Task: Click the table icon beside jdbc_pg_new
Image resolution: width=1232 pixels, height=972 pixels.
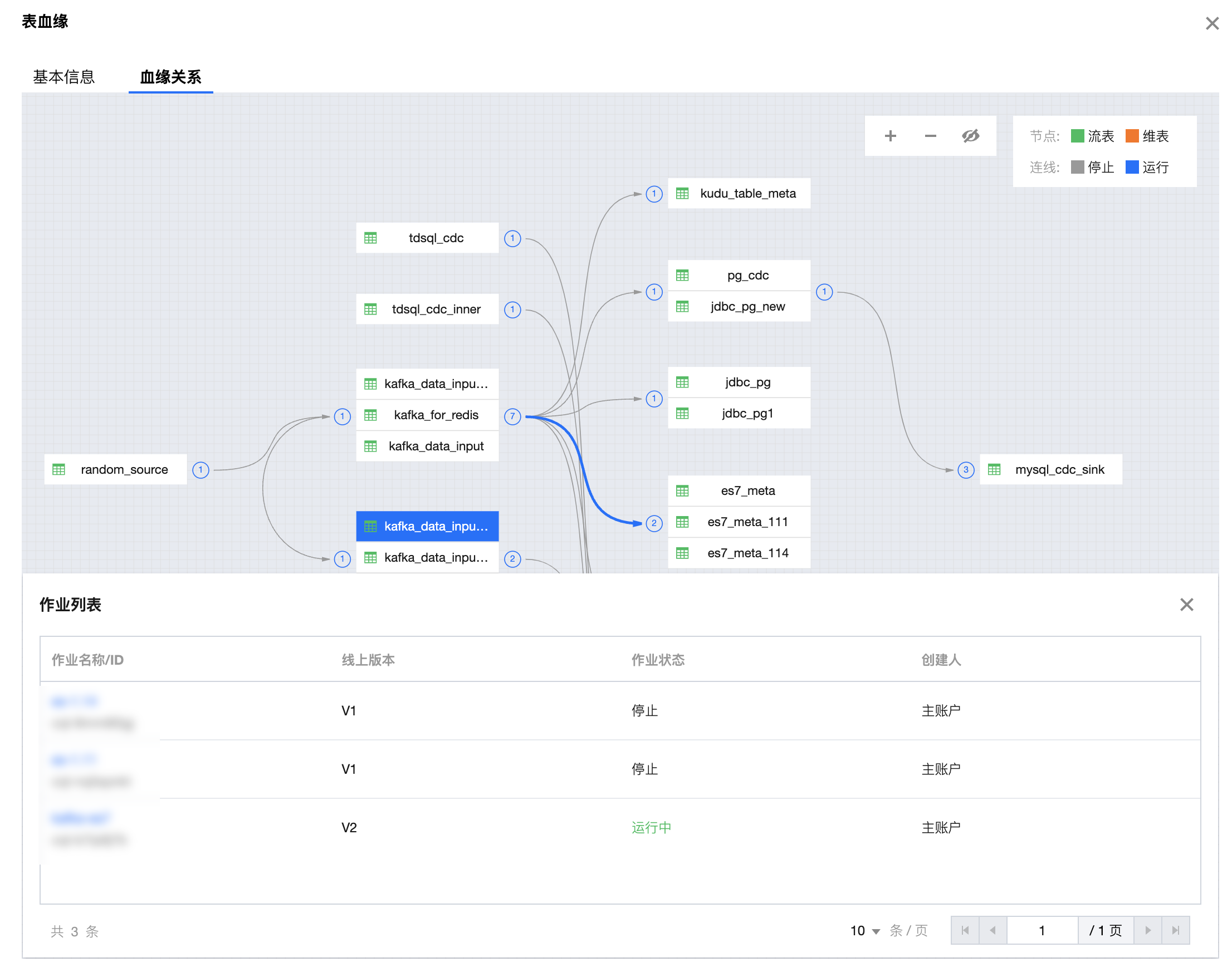Action: pyautogui.click(x=682, y=307)
